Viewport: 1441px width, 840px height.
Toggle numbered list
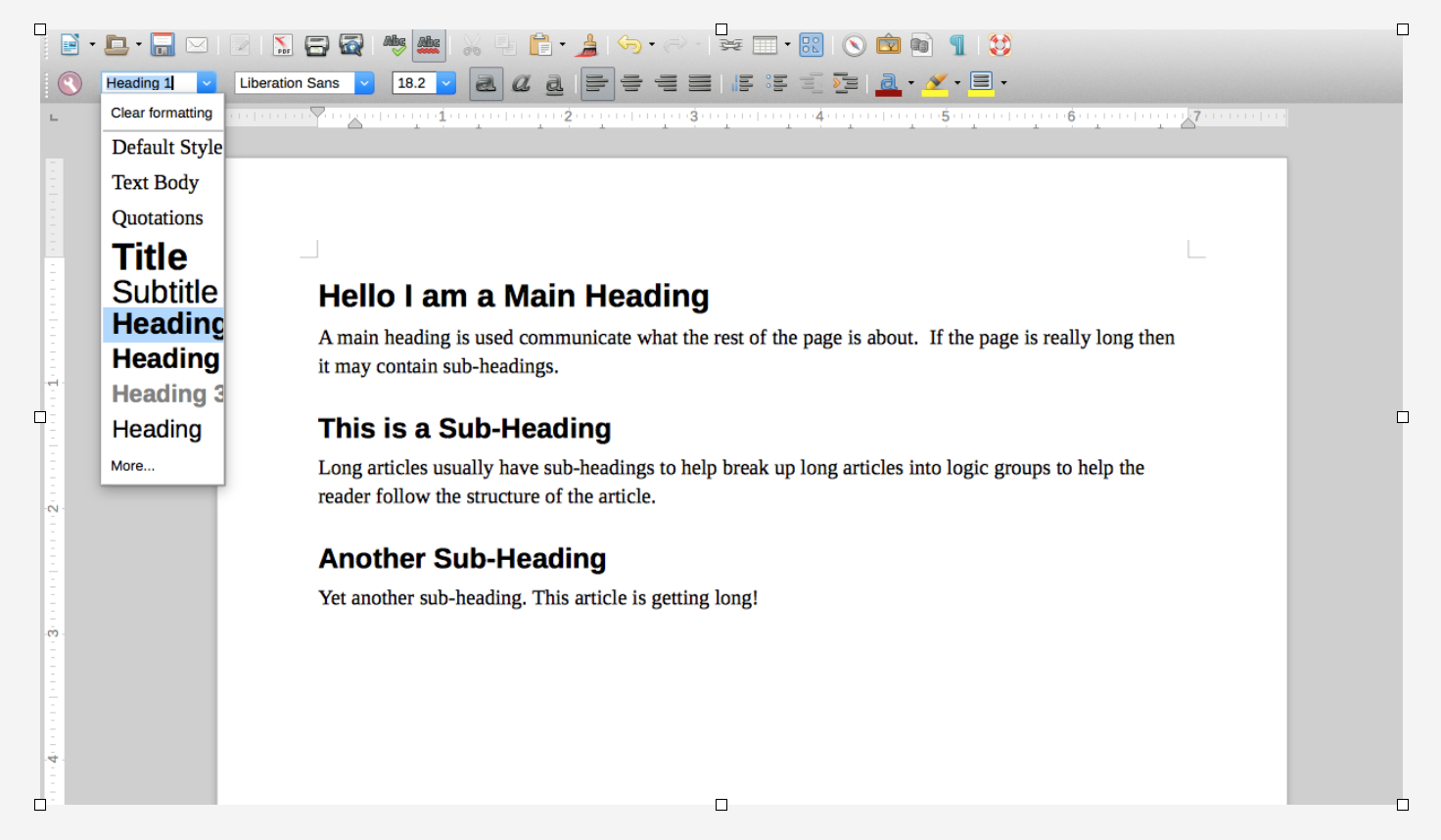[x=743, y=84]
